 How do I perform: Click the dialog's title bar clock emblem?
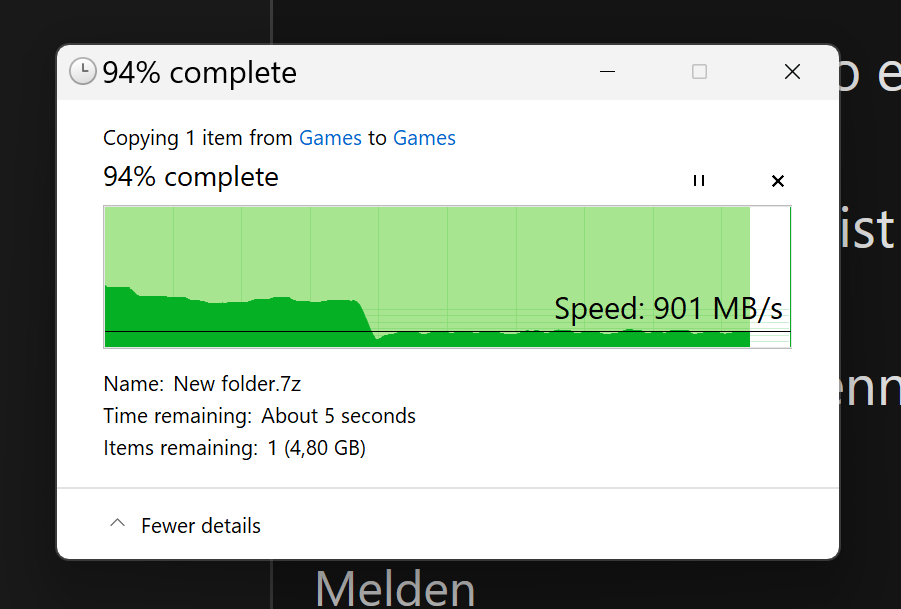pos(82,71)
